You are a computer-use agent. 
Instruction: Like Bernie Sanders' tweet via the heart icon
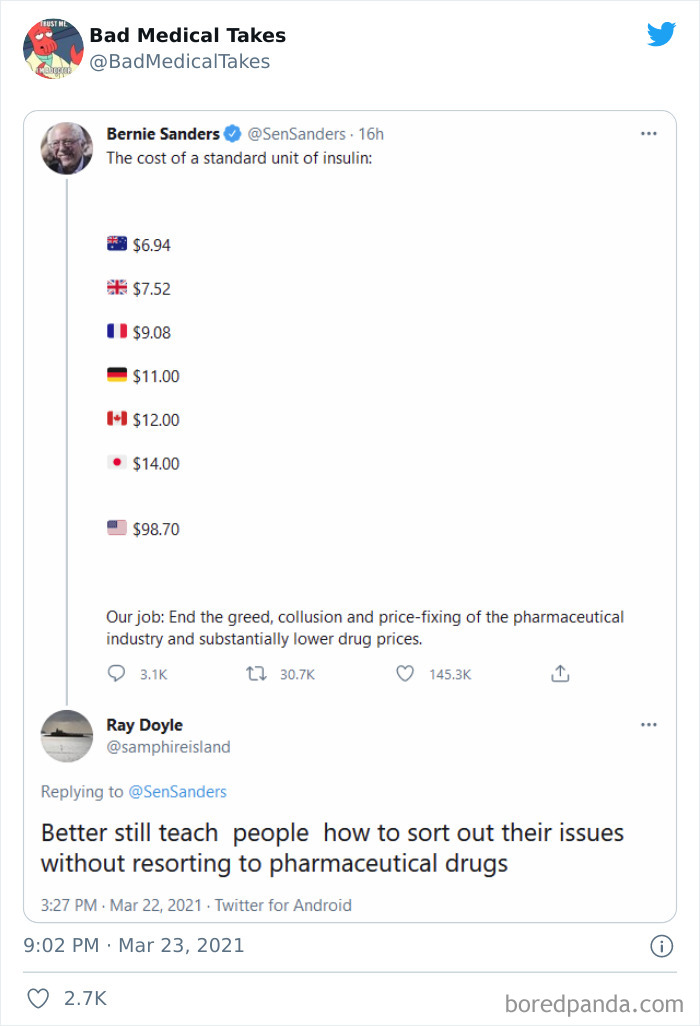[405, 674]
